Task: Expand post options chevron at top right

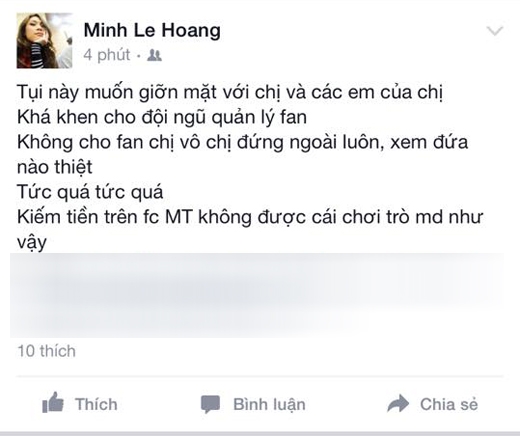Action: [495, 31]
